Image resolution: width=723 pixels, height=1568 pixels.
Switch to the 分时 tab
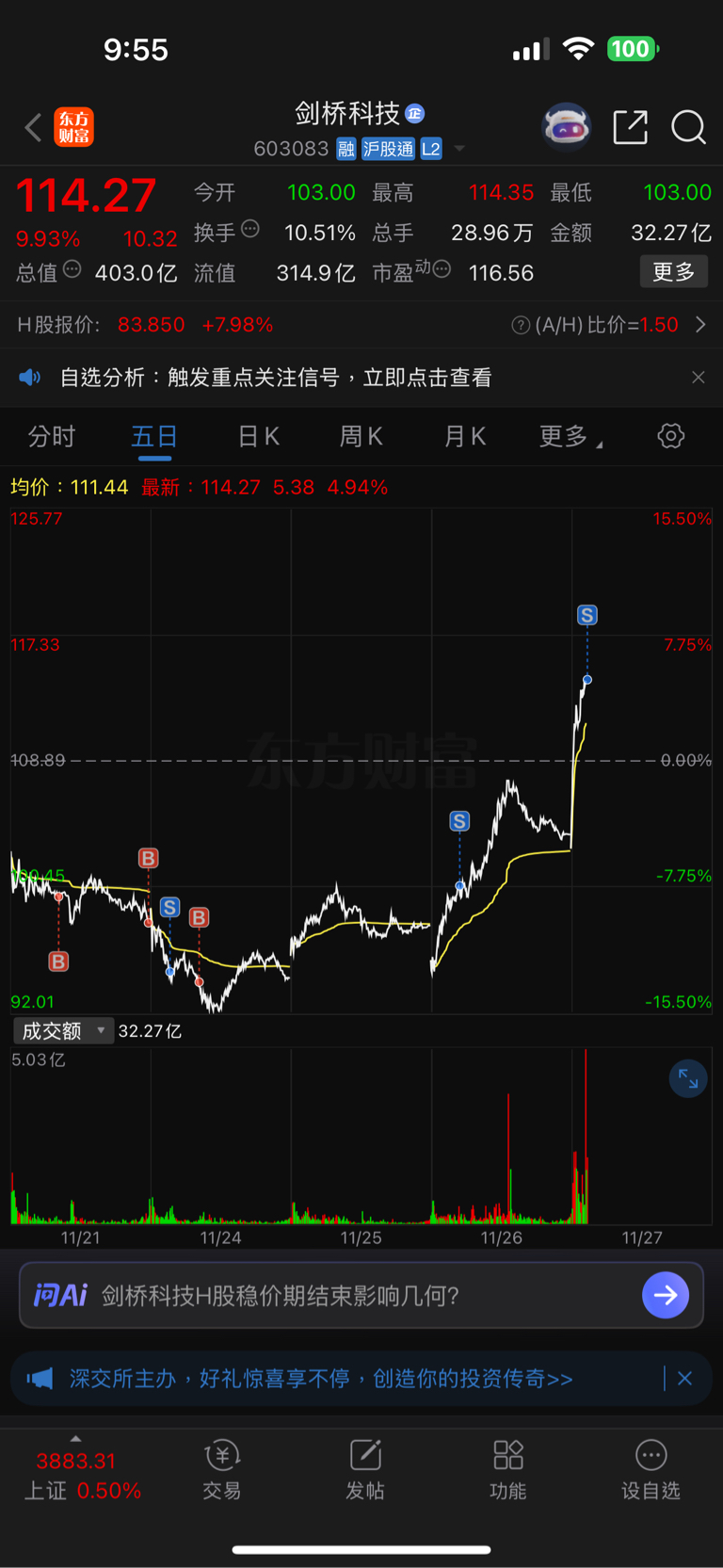(x=52, y=437)
